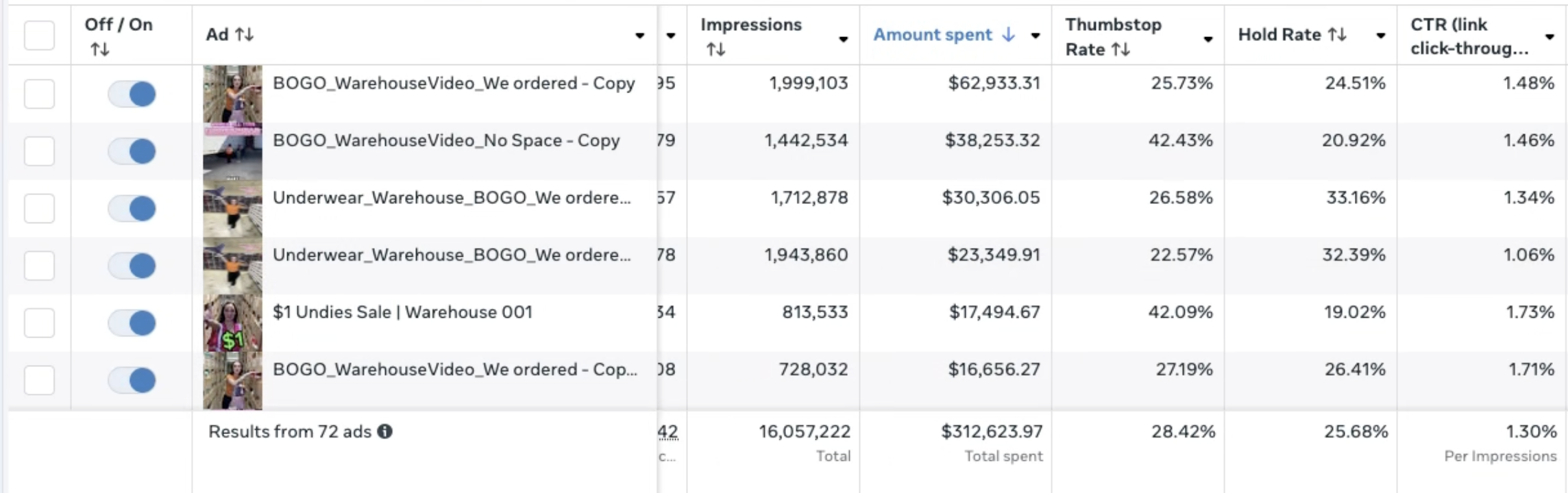
Task: Sort by Hold Rate arrows icon
Action: [1337, 34]
